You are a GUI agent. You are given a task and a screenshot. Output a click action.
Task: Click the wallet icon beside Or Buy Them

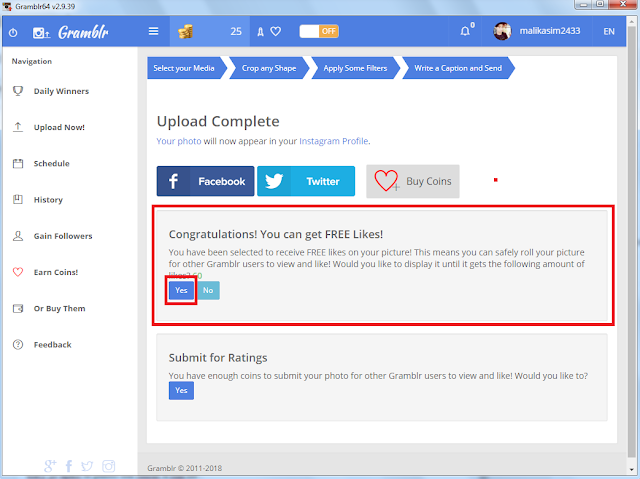[x=18, y=308]
